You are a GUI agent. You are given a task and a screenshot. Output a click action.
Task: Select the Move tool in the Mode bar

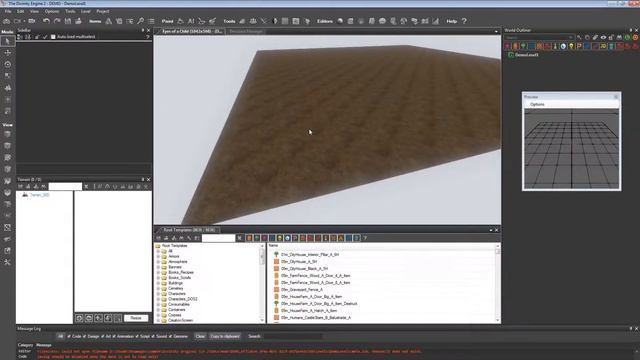click(x=7, y=53)
